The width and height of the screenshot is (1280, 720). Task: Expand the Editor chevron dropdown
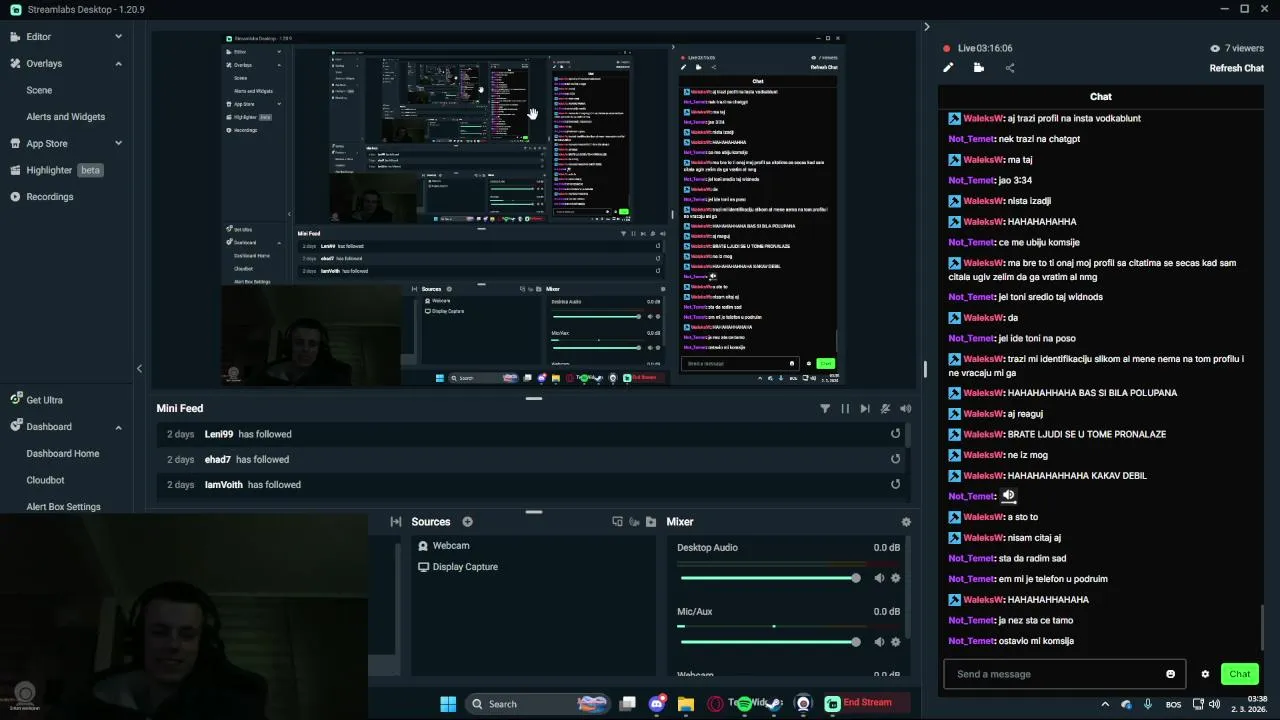tap(118, 37)
